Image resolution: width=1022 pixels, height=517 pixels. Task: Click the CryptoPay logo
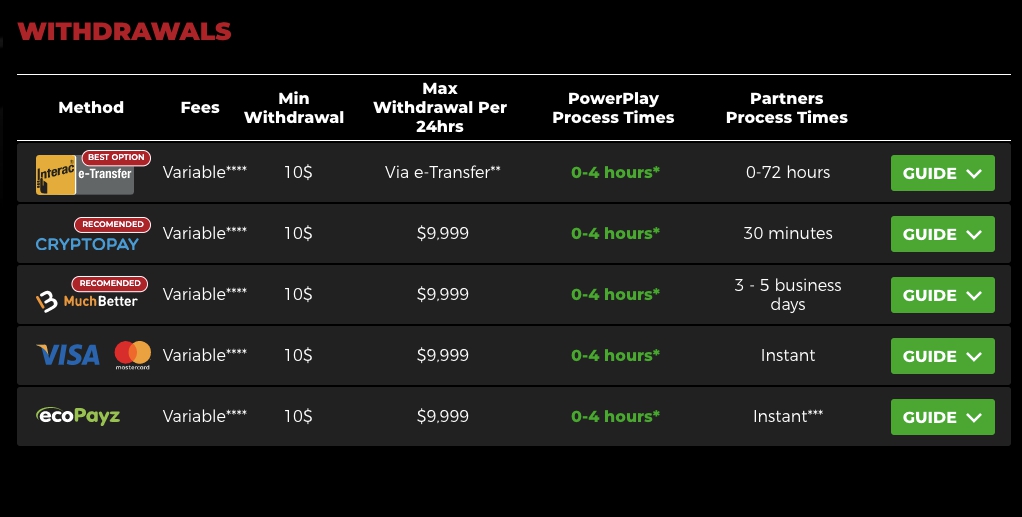(87, 244)
